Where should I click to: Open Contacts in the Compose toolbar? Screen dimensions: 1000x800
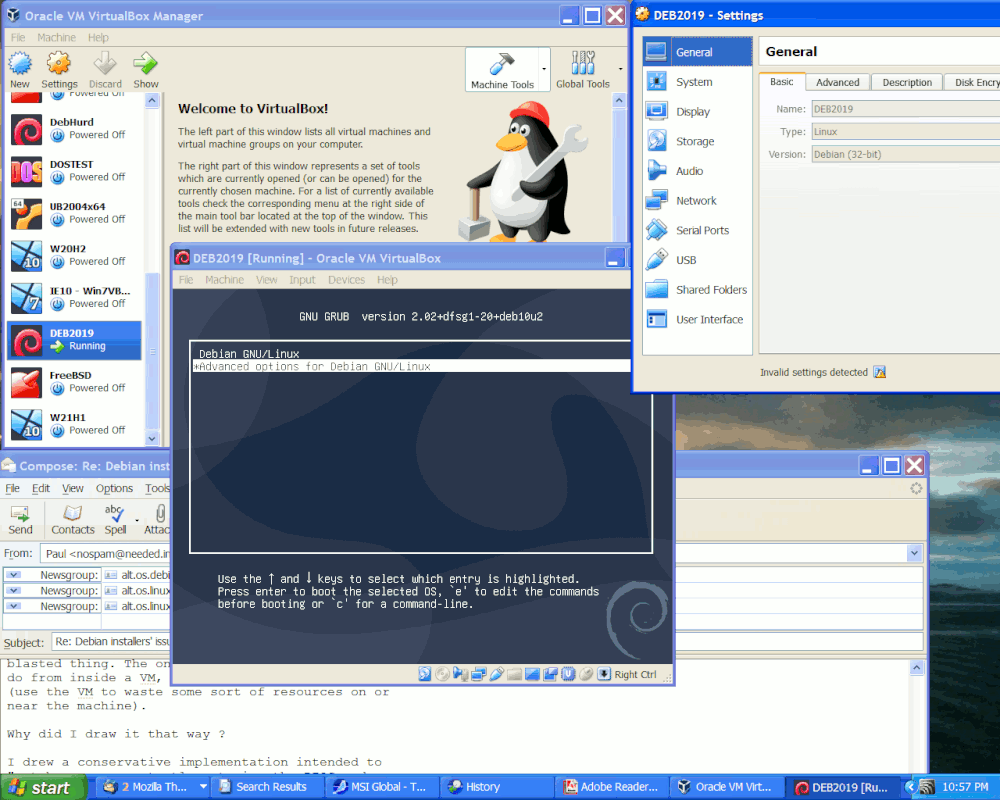(x=73, y=521)
